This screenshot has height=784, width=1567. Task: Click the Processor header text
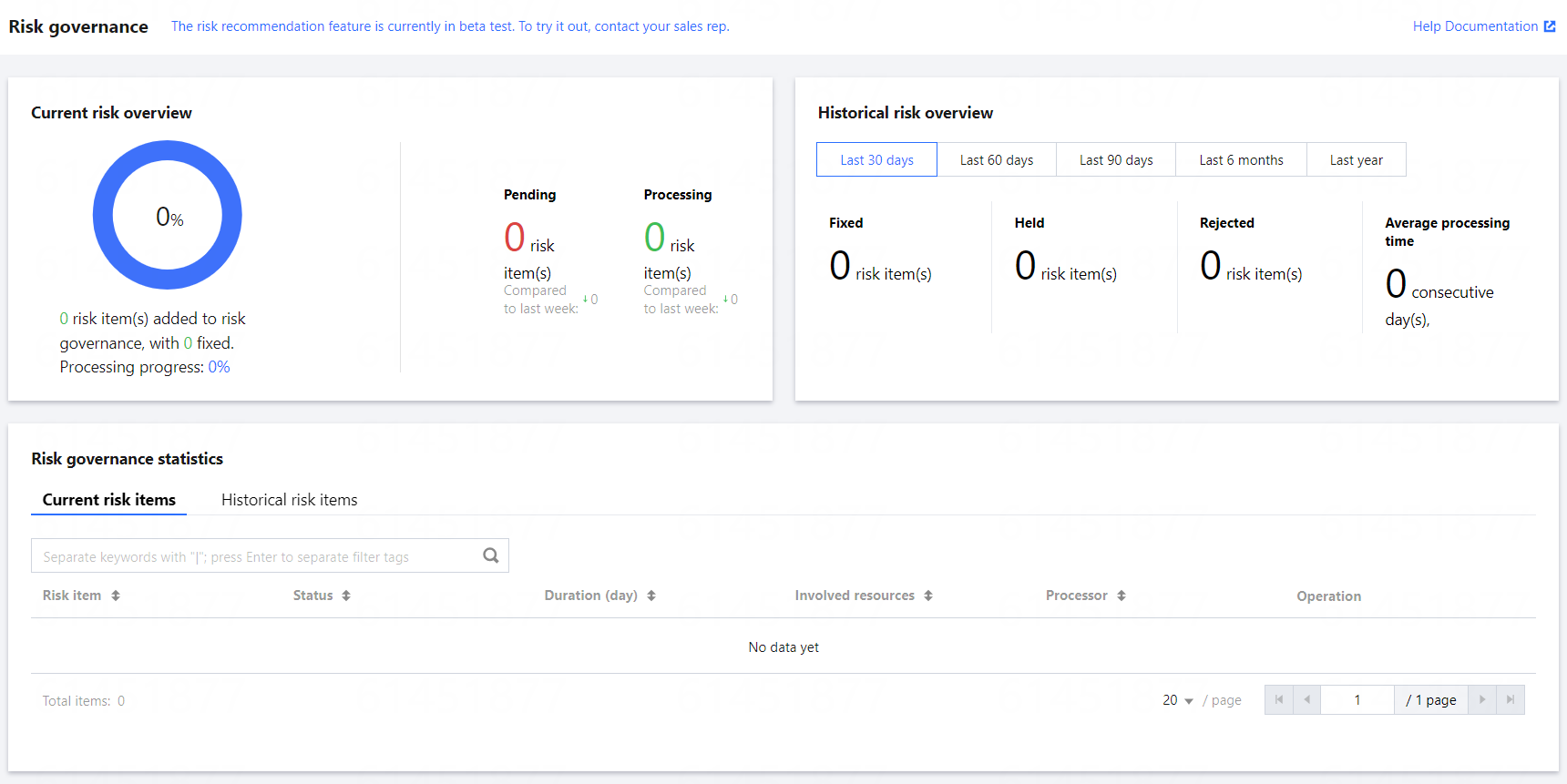(x=1076, y=596)
